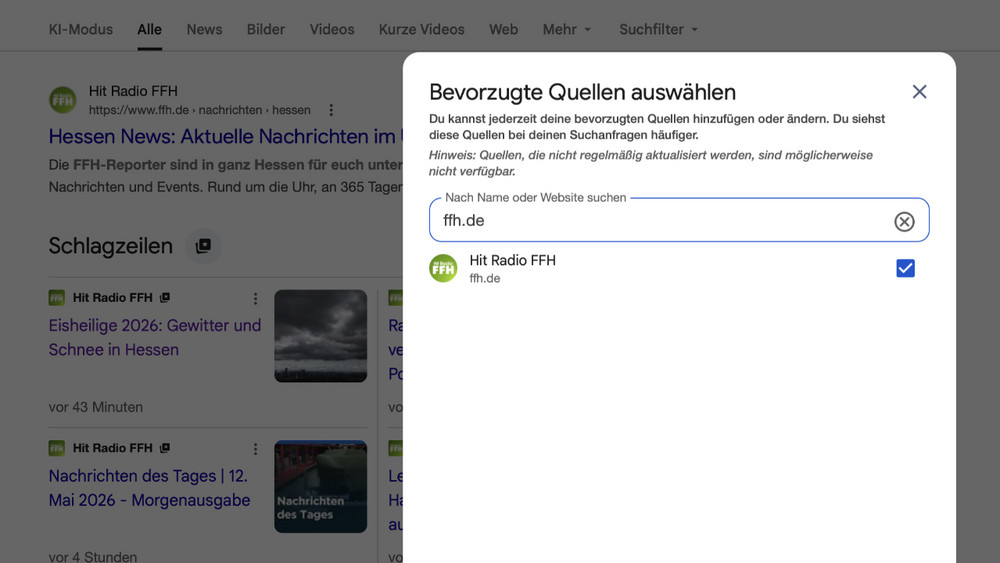Expand the Mehr dropdown
This screenshot has height=563, width=1000.
[x=567, y=29]
